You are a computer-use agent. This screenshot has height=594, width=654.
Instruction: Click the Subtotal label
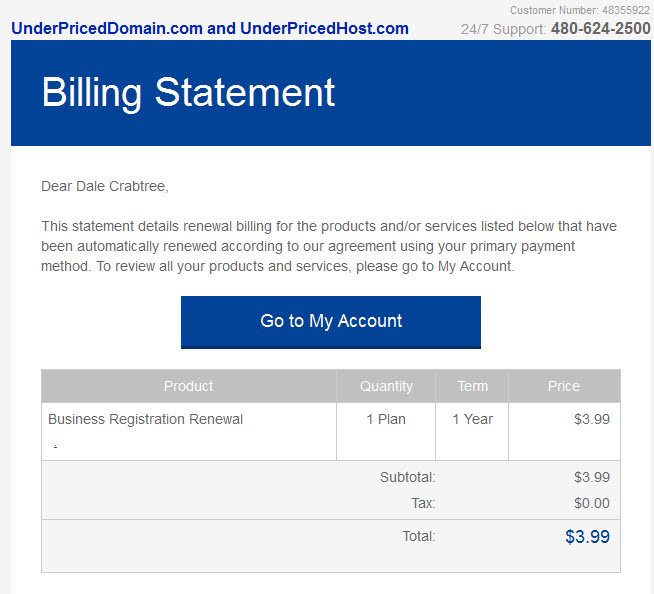coord(407,477)
